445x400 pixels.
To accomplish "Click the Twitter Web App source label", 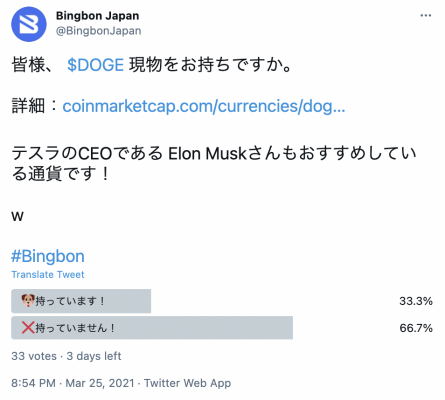I will point(187,383).
